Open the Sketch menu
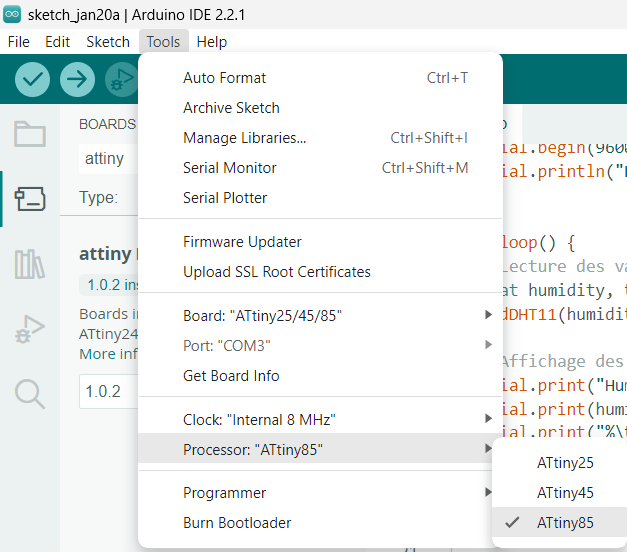Image resolution: width=627 pixels, height=552 pixels. pyautogui.click(x=108, y=42)
